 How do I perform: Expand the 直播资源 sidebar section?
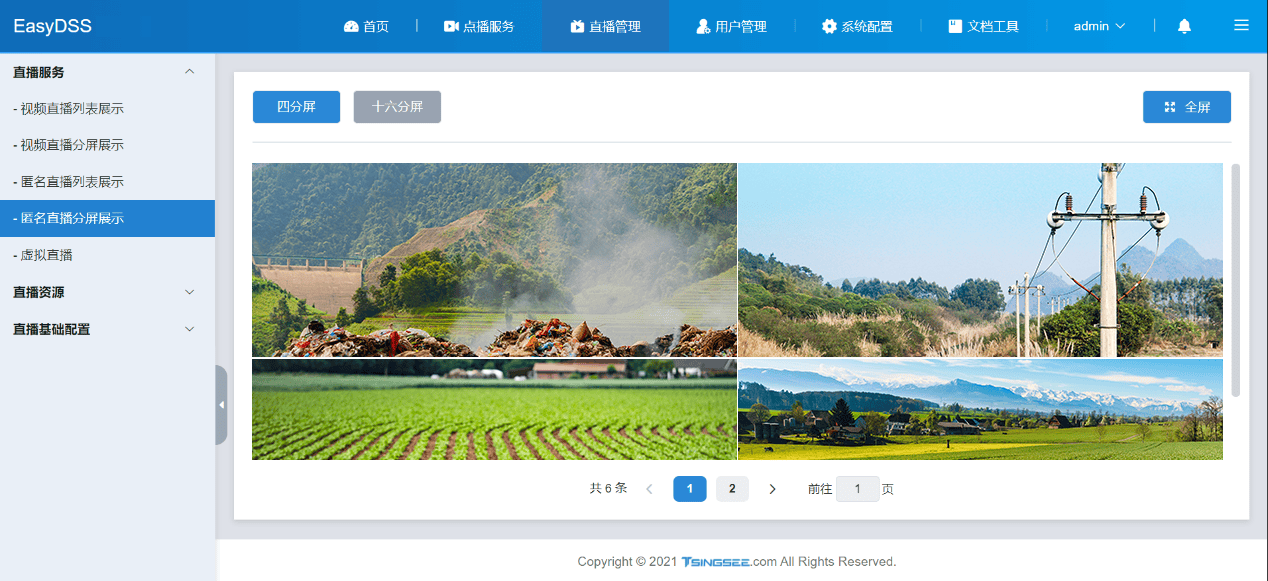190,292
